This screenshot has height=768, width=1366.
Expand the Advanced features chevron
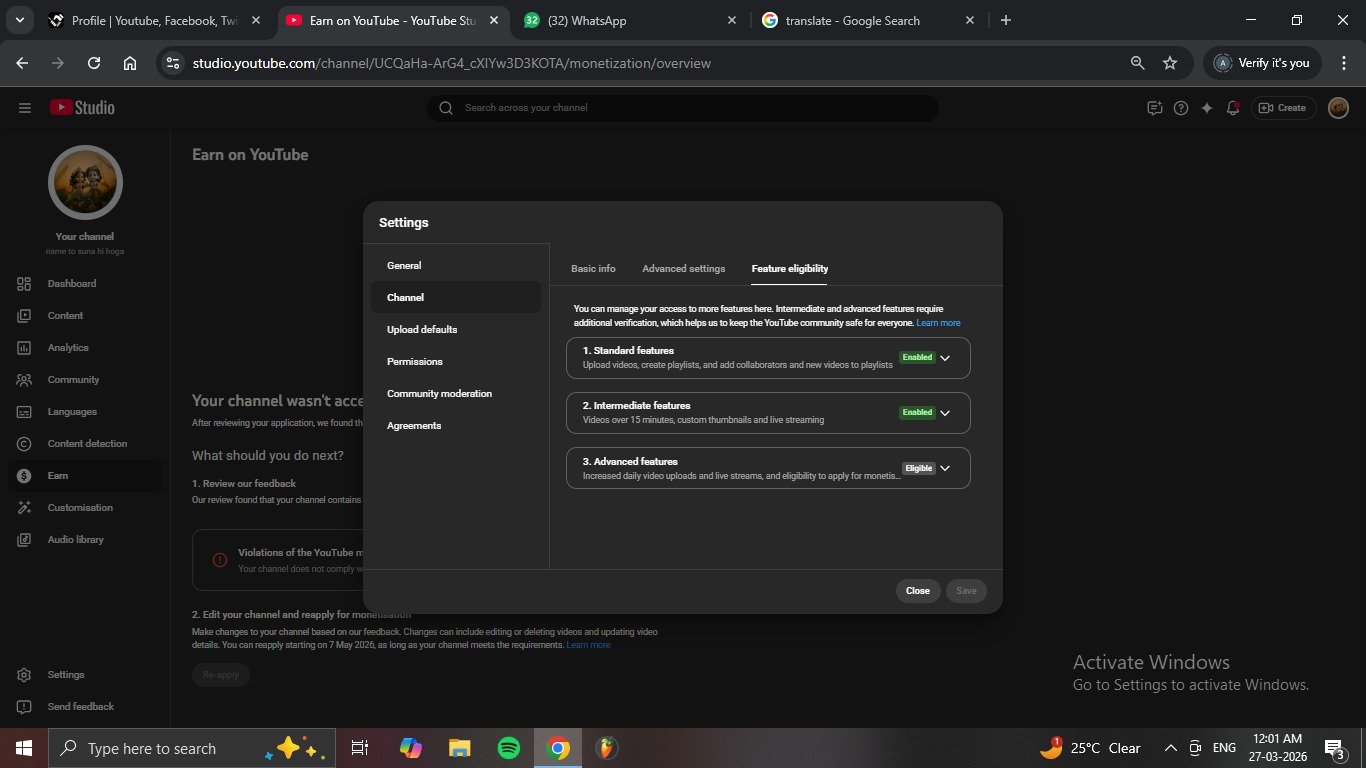pyautogui.click(x=945, y=468)
